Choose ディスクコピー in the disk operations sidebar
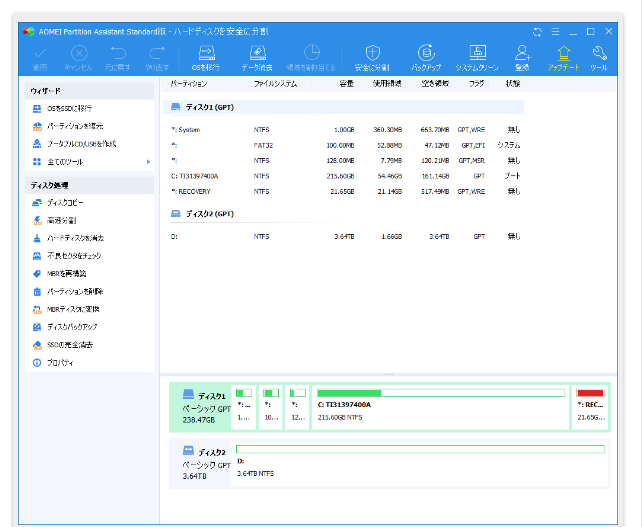The width and height of the screenshot is (642, 527). coord(67,202)
